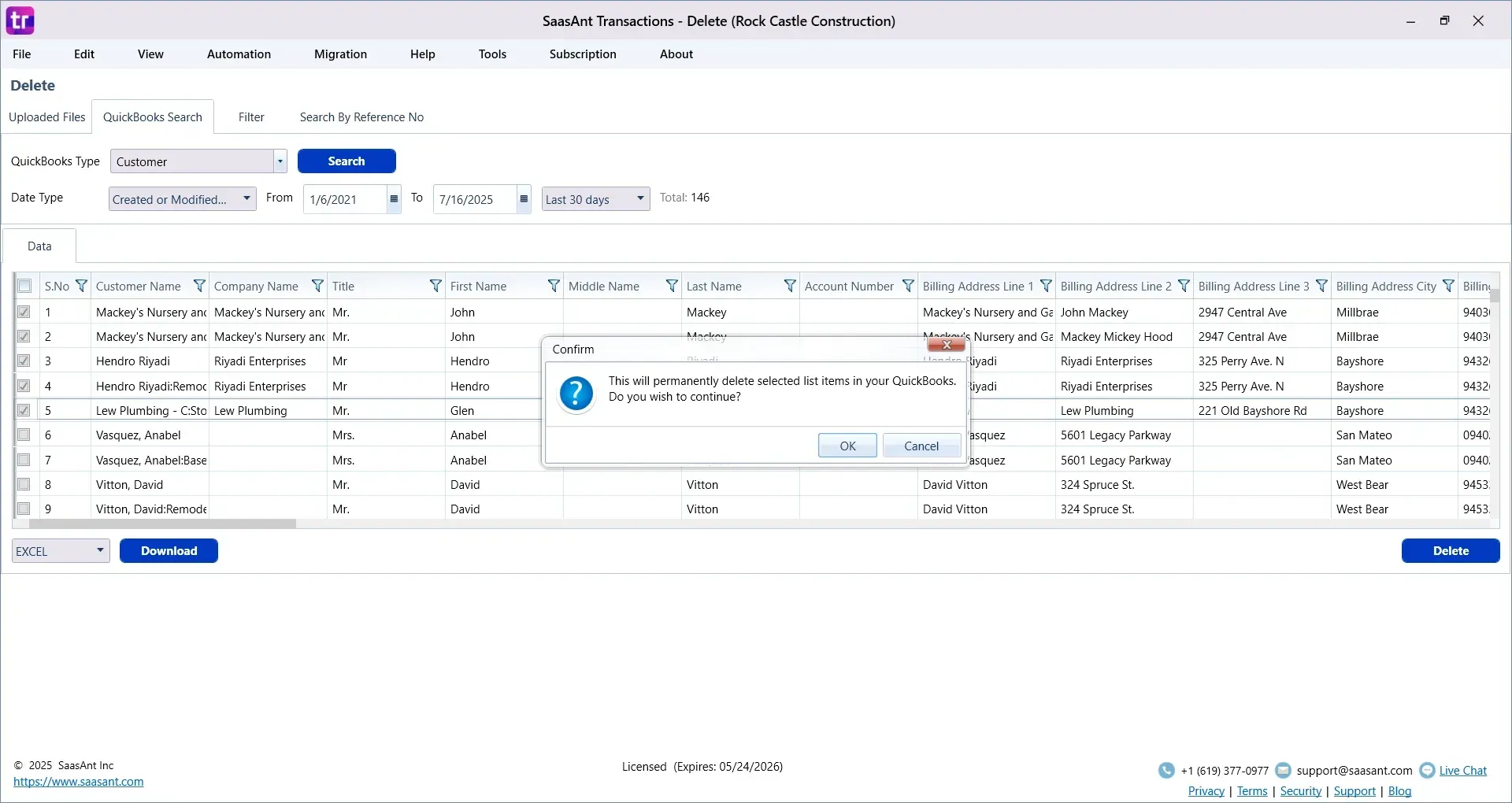Check row 9 Vitton, David:Remodel checkbox

point(24,509)
